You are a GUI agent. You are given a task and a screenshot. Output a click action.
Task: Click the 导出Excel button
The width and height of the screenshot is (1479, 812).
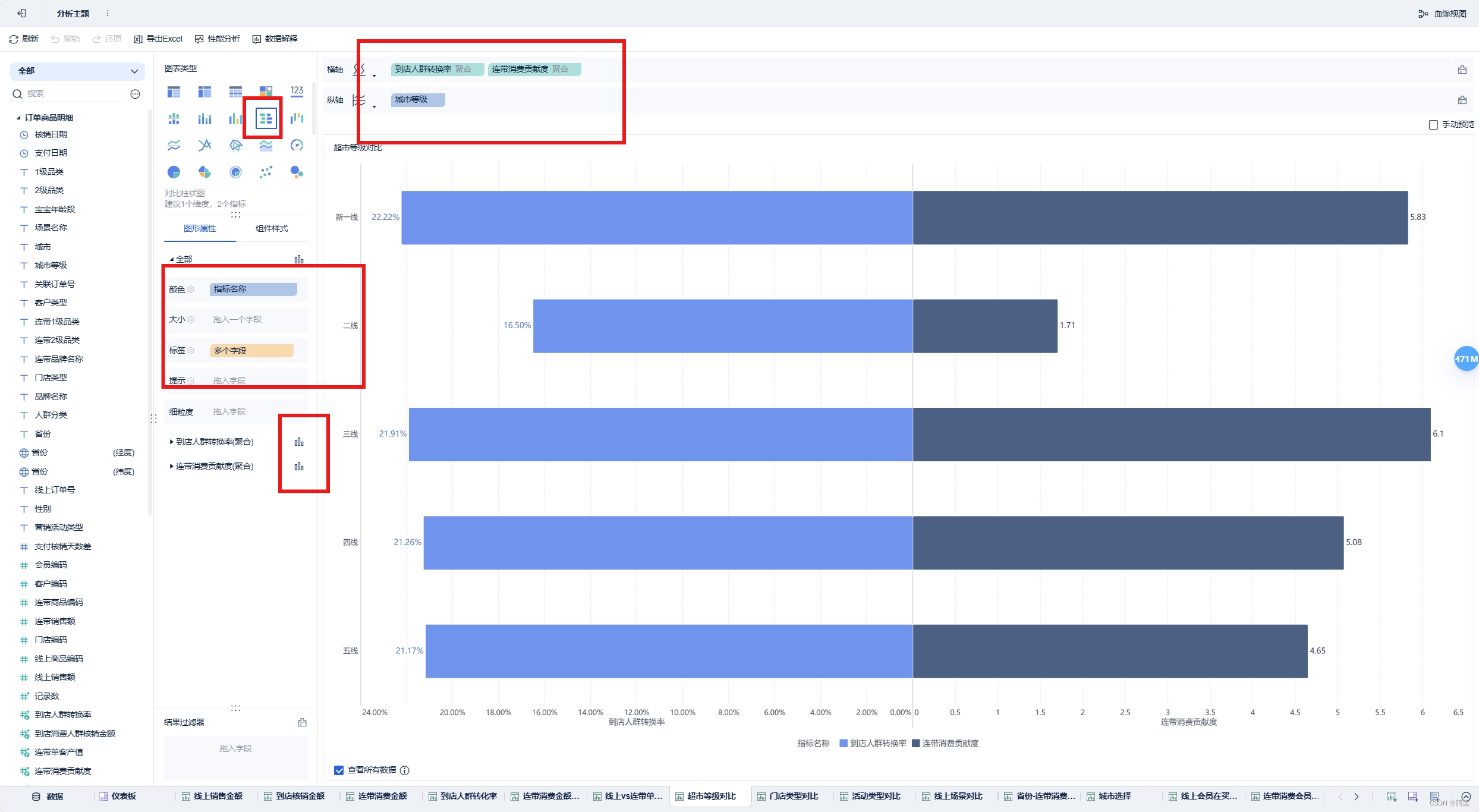pos(158,39)
